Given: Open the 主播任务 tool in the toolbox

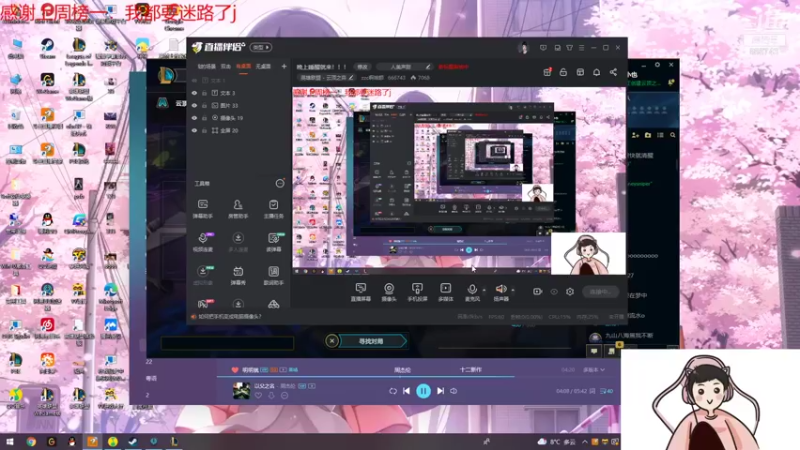Looking at the screenshot, I should pos(273,209).
